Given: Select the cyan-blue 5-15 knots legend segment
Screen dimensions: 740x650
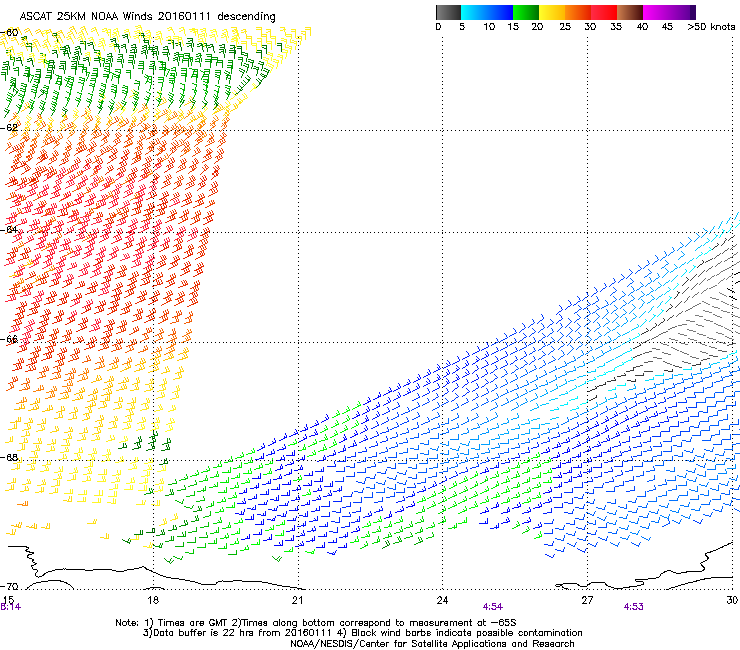Looking at the screenshot, I should pyautogui.click(x=487, y=12).
